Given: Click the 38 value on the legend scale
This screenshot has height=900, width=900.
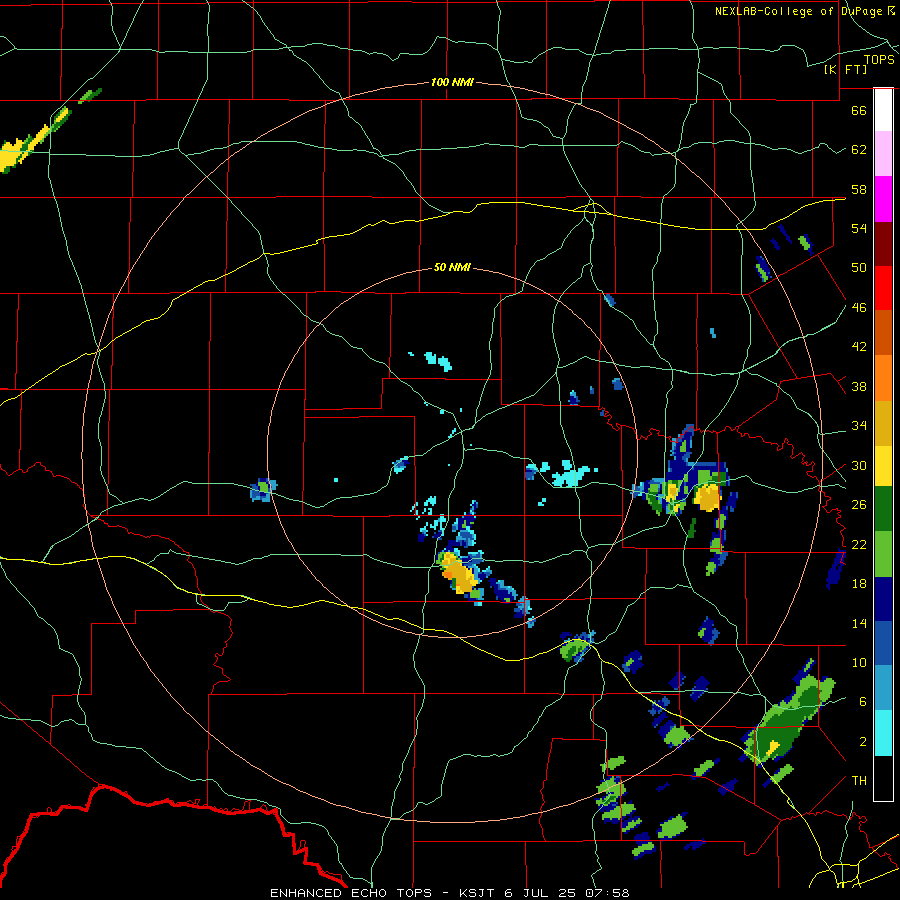Looking at the screenshot, I should pos(859,387).
